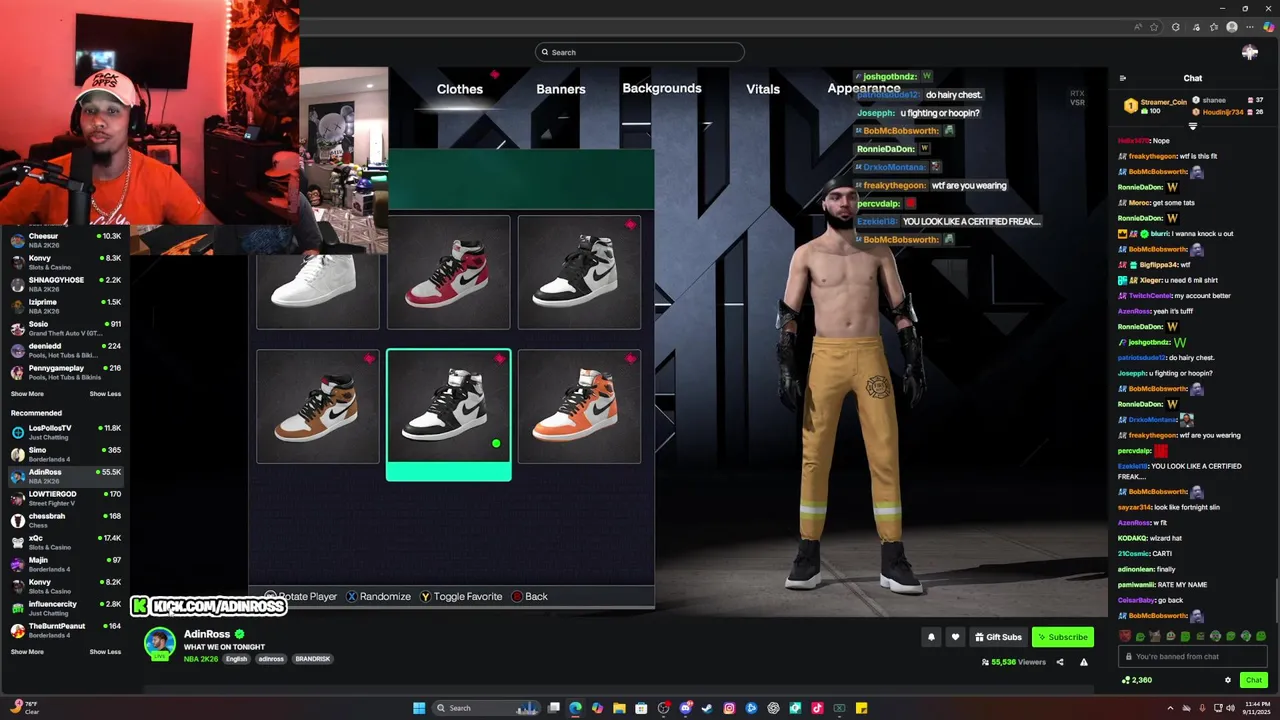Click the banned chat input field
The height and width of the screenshot is (720, 1280).
[x=1193, y=657]
